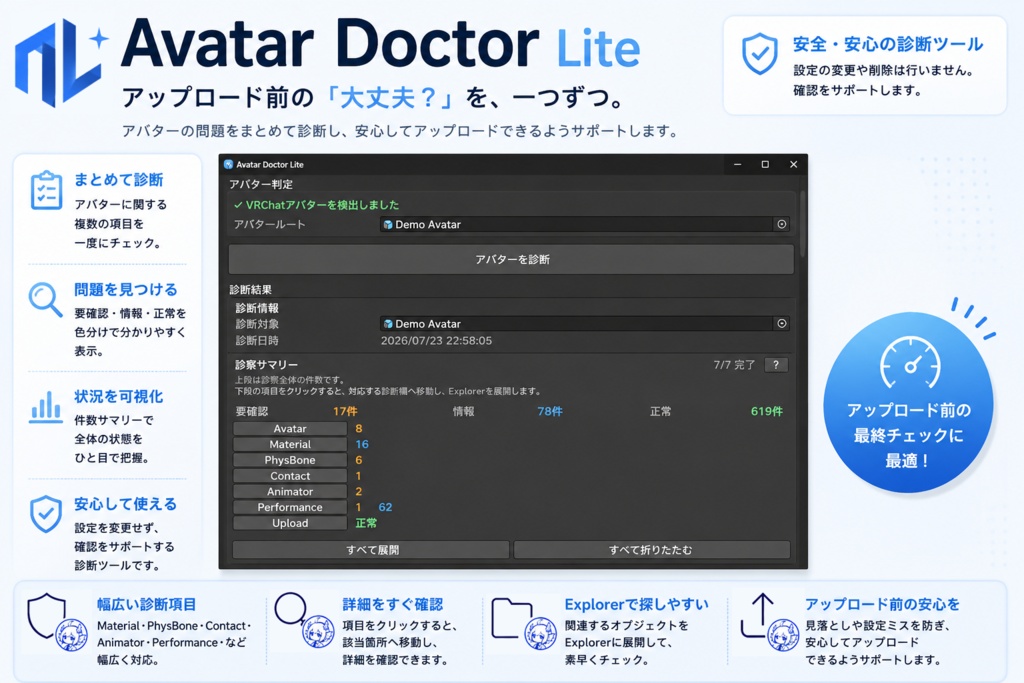This screenshot has width=1024, height=683.
Task: Click the shield icon beside 安全・安心の診断ツール
Action: click(x=760, y=54)
